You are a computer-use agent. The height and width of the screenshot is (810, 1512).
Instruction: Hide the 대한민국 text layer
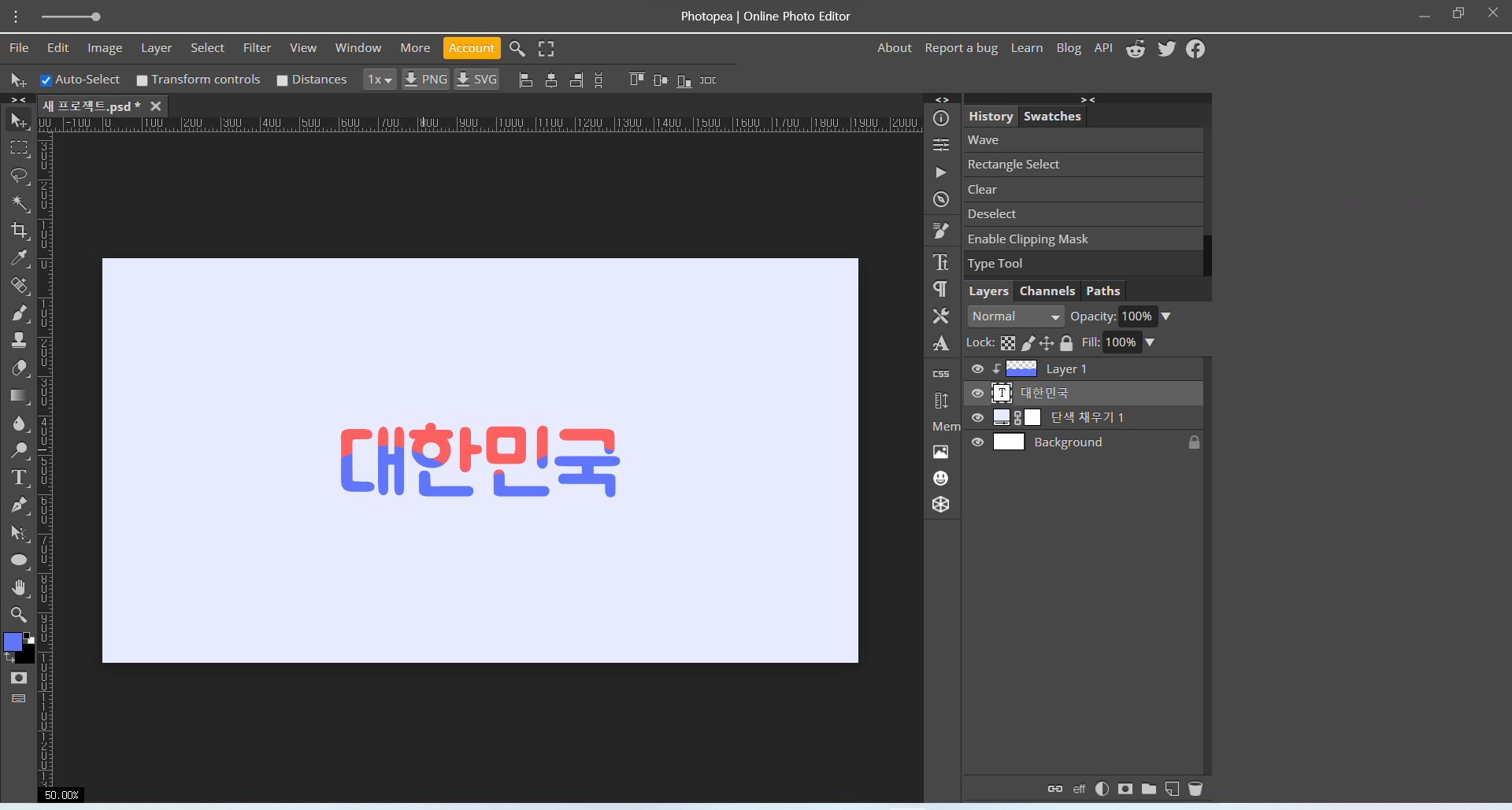click(x=977, y=394)
